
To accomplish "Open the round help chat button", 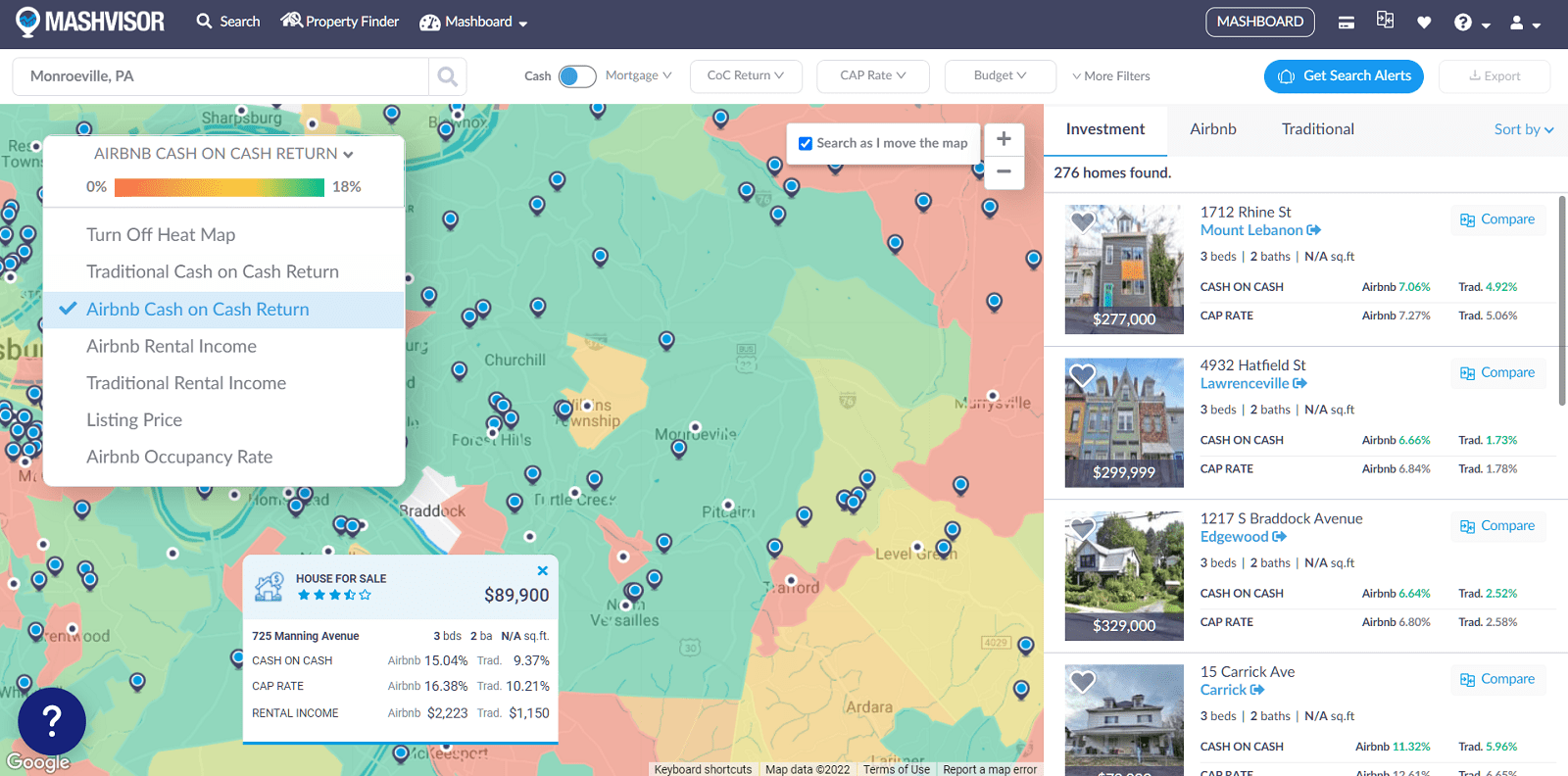I will pyautogui.click(x=52, y=722).
